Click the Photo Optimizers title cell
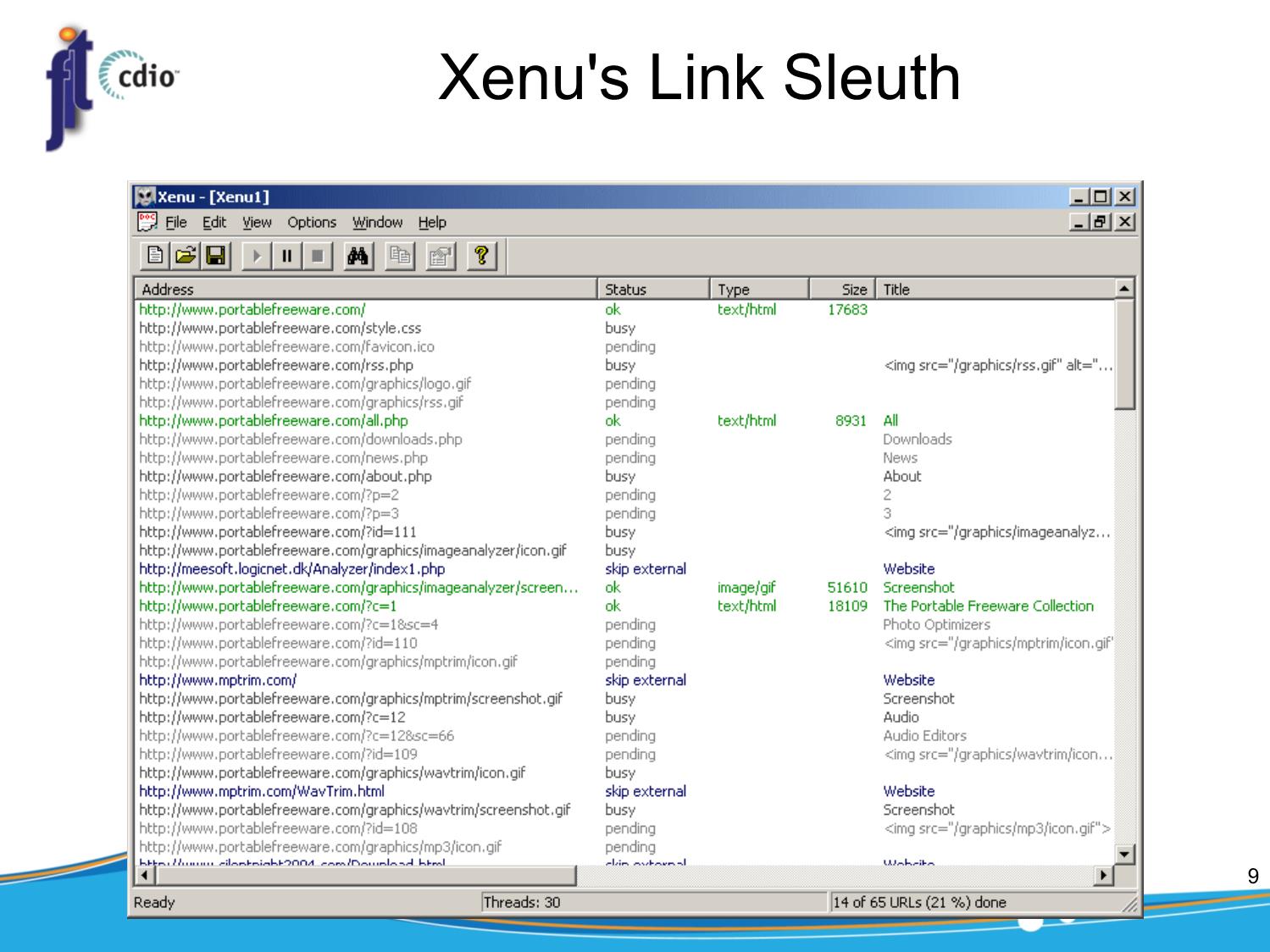The height and width of the screenshot is (952, 1270). coord(936,625)
